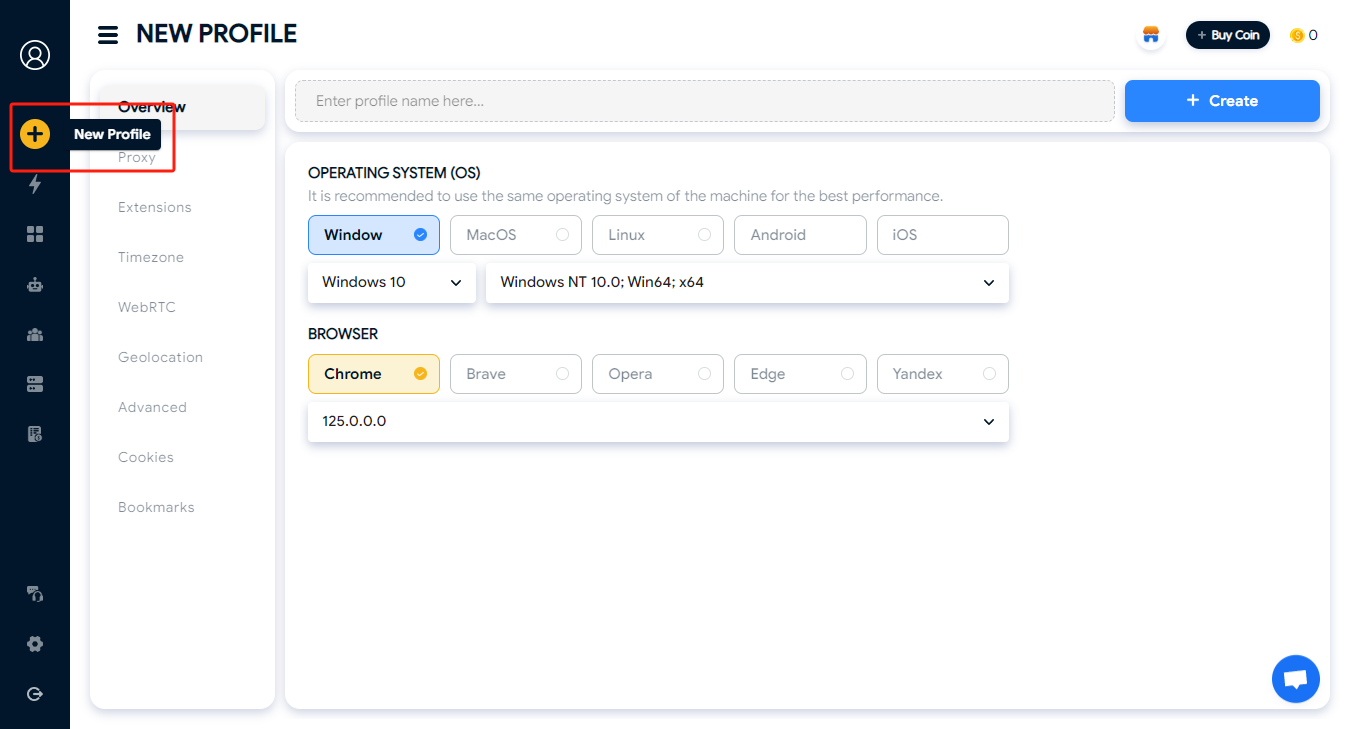Open the document report sidebar icon
This screenshot has height=729, width=1350.
[35, 434]
